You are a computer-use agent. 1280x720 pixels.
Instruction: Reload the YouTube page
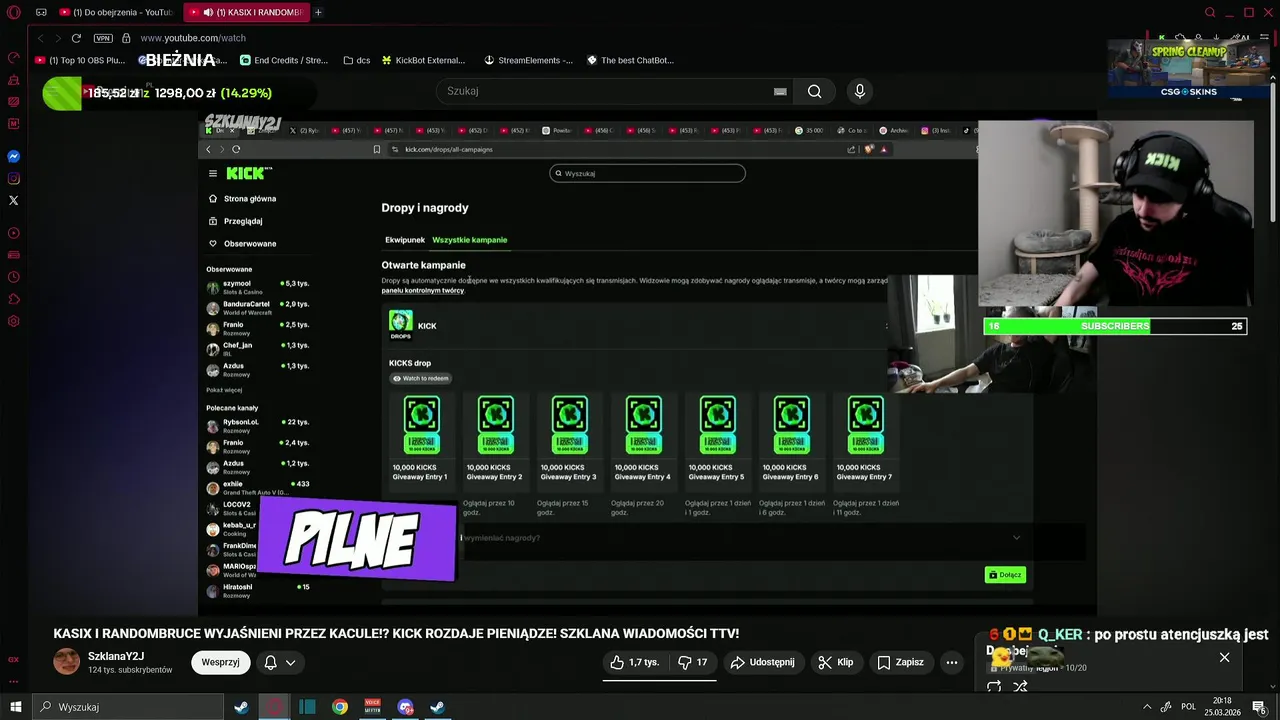[76, 38]
